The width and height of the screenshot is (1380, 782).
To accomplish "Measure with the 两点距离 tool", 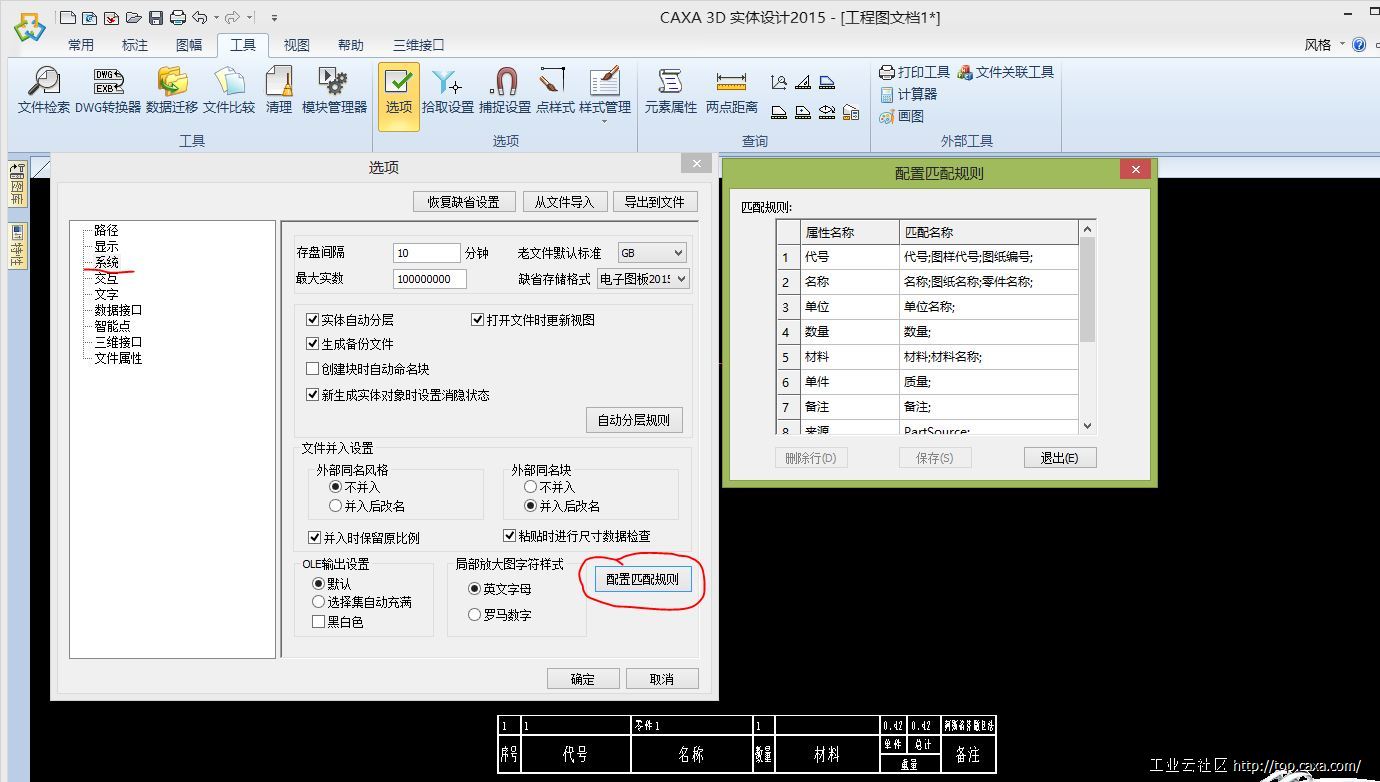I will (731, 90).
